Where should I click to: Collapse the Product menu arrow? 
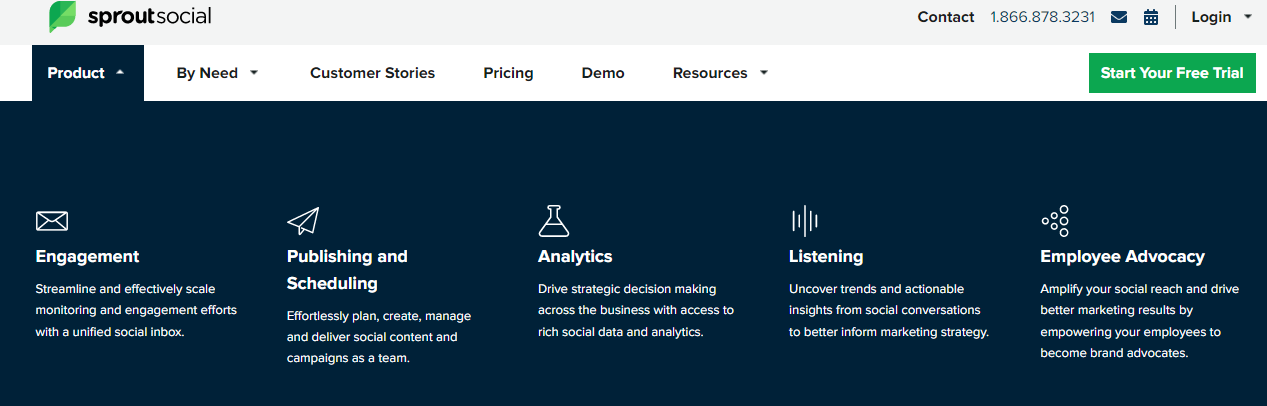(120, 73)
